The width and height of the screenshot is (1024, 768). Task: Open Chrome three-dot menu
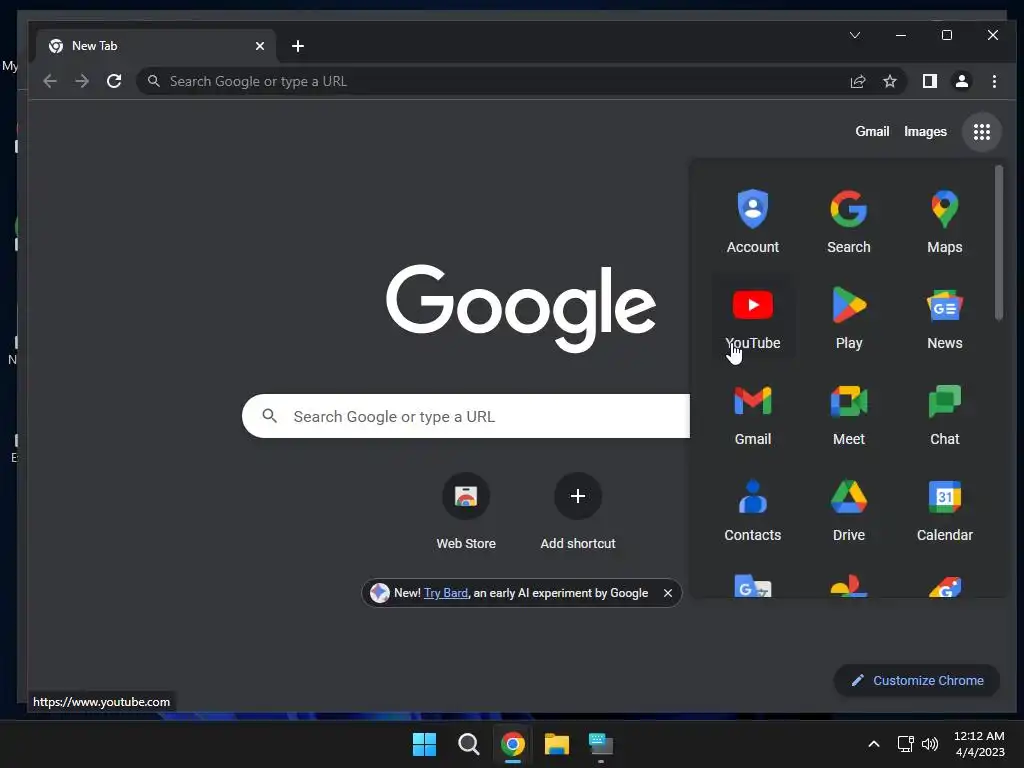(994, 81)
